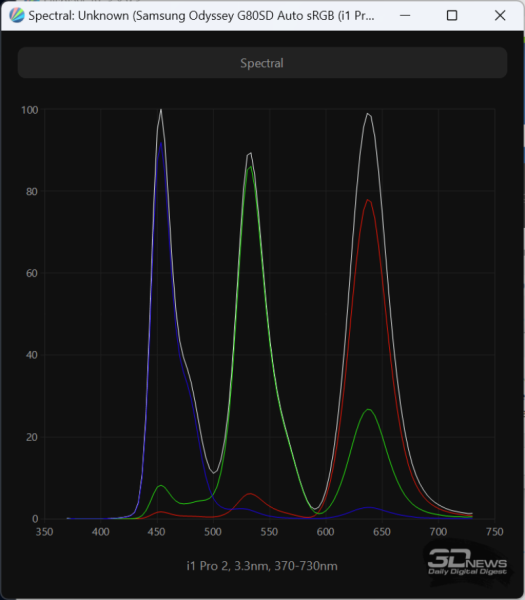Click the red curve peak near 640 nm
The height and width of the screenshot is (600, 525).
point(368,200)
